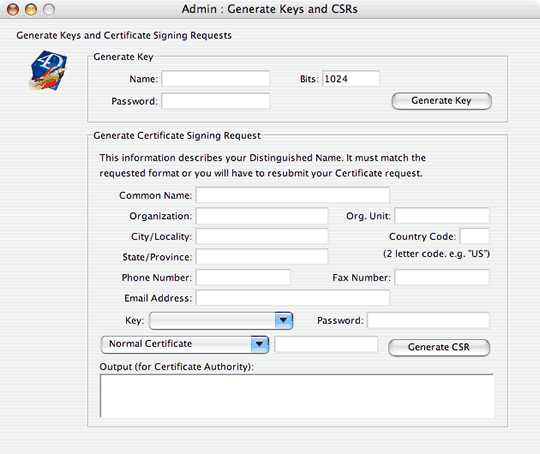Focus the Phone Number field
The height and width of the screenshot is (454, 540).
coord(243,278)
